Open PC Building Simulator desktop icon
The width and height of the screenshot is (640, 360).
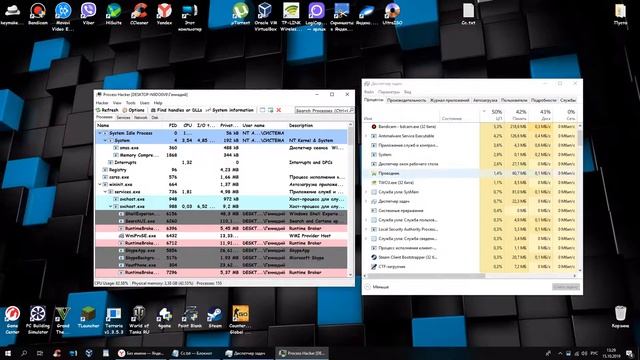pyautogui.click(x=38, y=320)
